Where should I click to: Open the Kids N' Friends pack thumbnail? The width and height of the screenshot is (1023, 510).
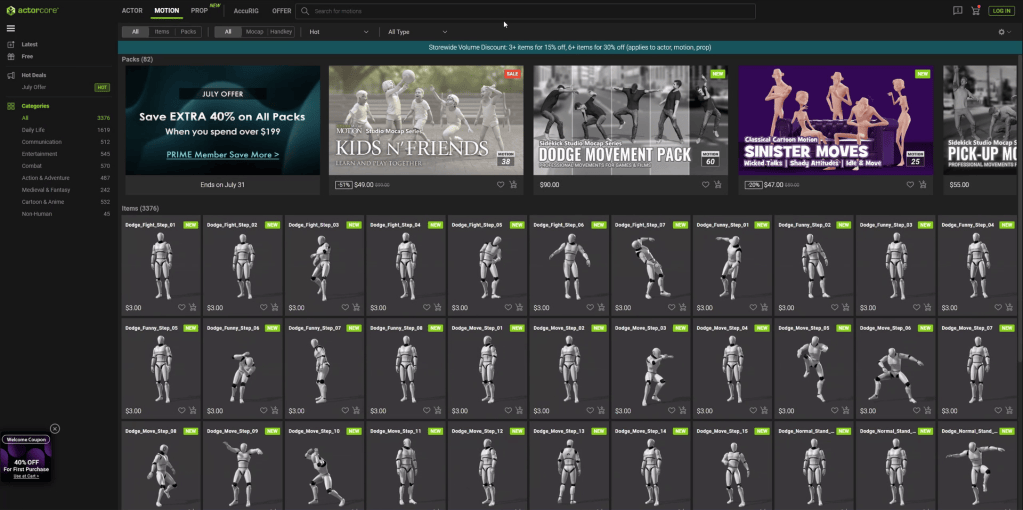pos(426,120)
